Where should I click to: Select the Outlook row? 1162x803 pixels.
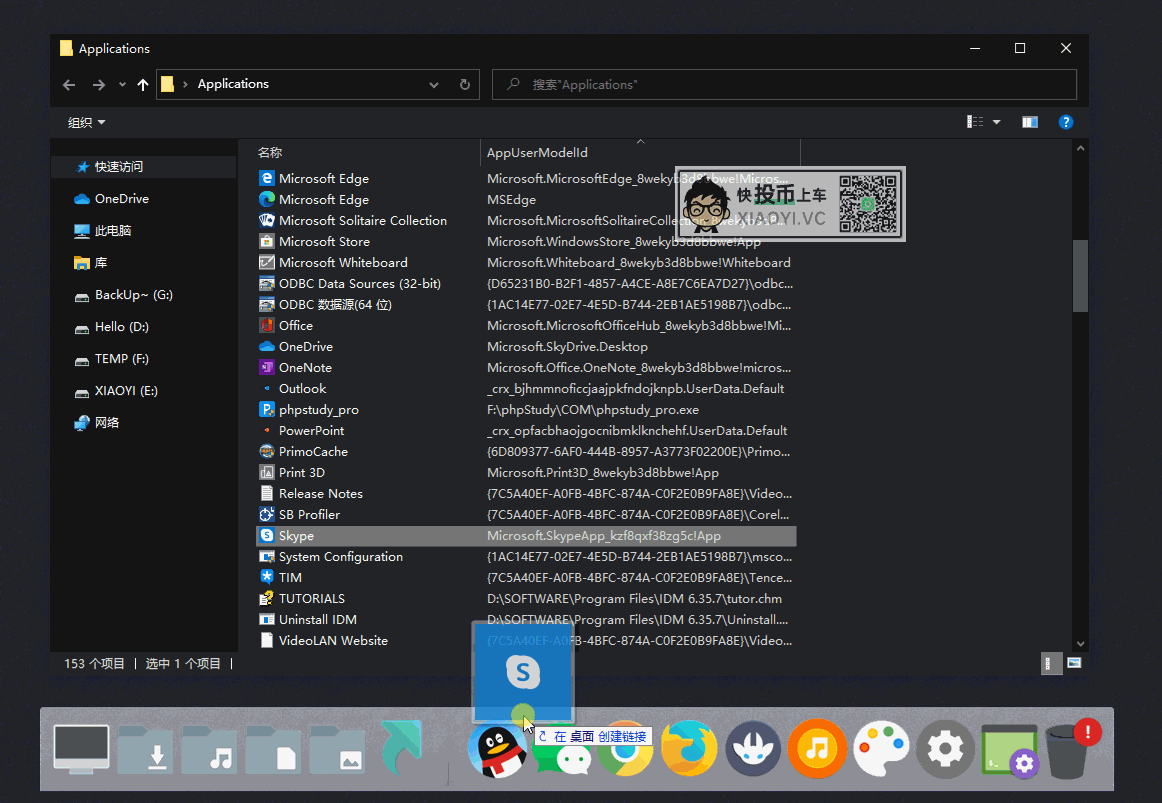pyautogui.click(x=526, y=388)
